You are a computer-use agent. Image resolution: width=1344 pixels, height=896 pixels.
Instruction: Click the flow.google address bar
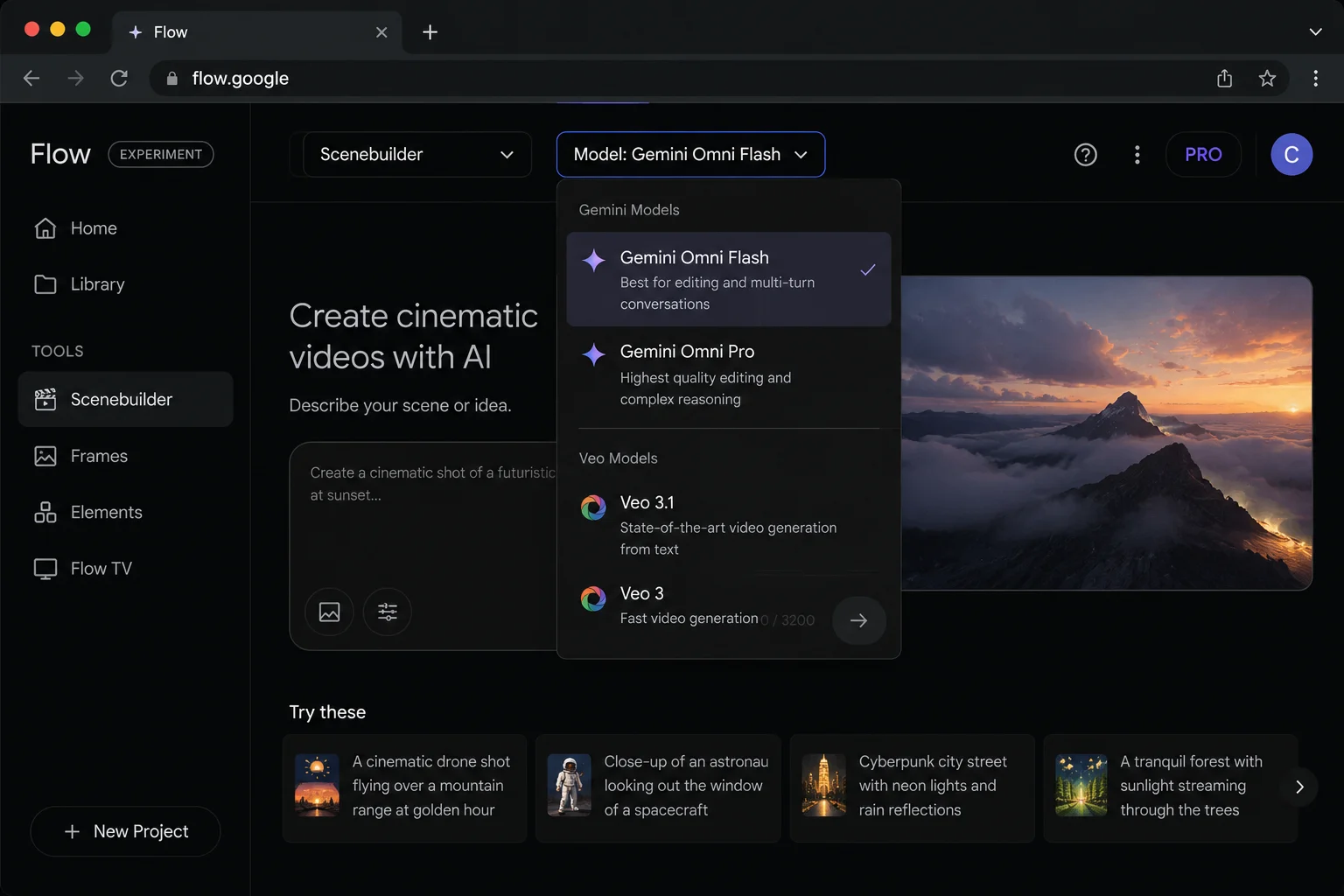tap(682, 78)
